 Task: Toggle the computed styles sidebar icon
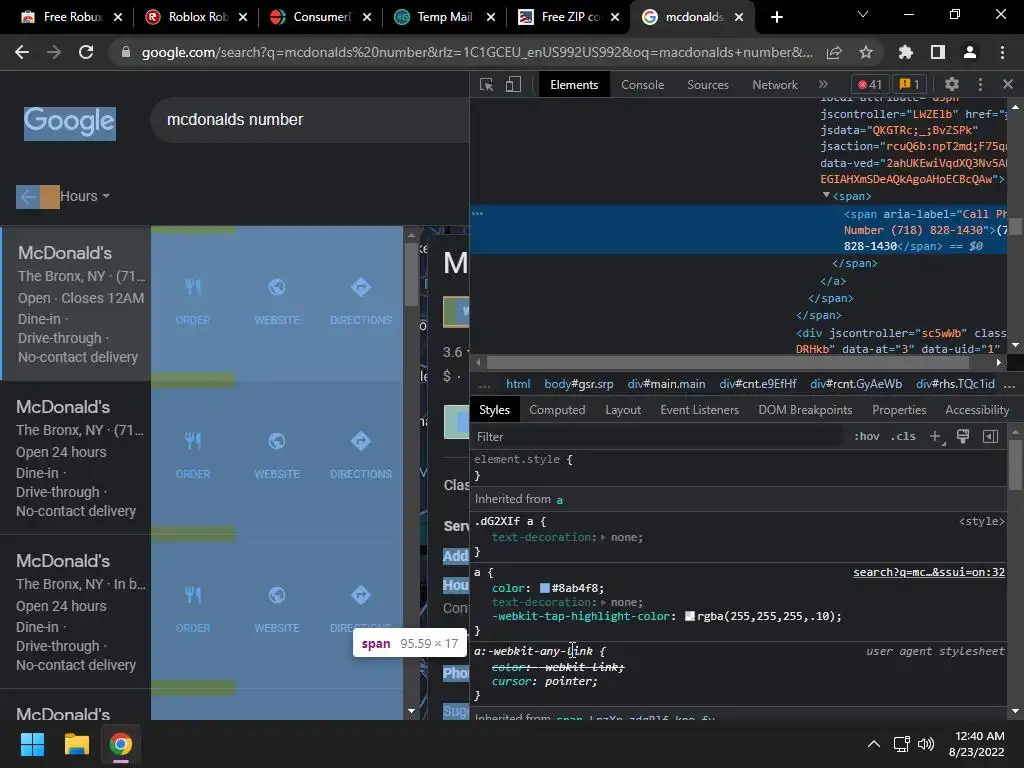991,436
